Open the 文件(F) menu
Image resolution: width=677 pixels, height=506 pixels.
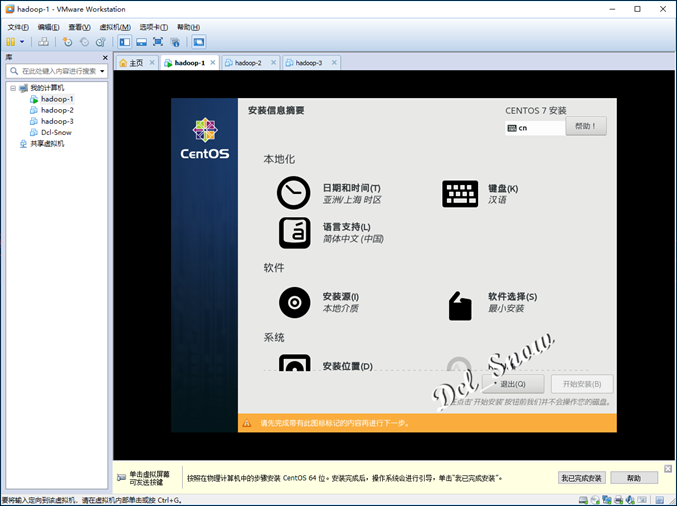(18, 27)
